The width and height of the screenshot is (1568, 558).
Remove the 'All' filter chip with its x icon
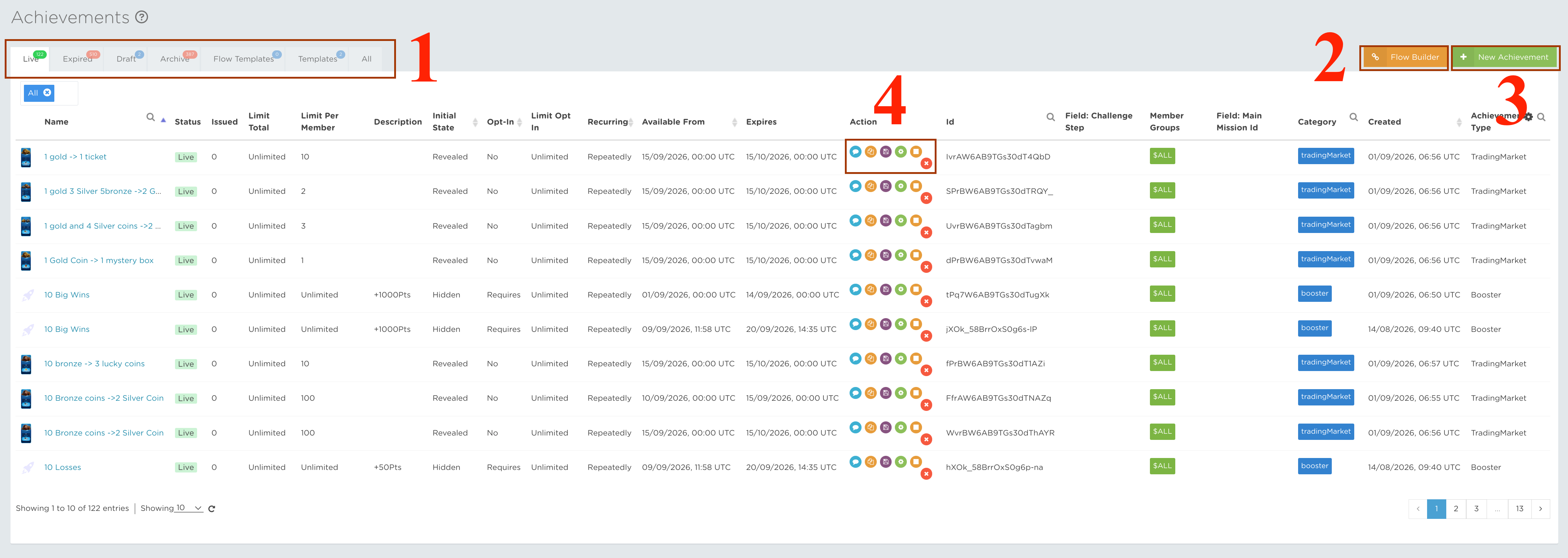coord(47,92)
